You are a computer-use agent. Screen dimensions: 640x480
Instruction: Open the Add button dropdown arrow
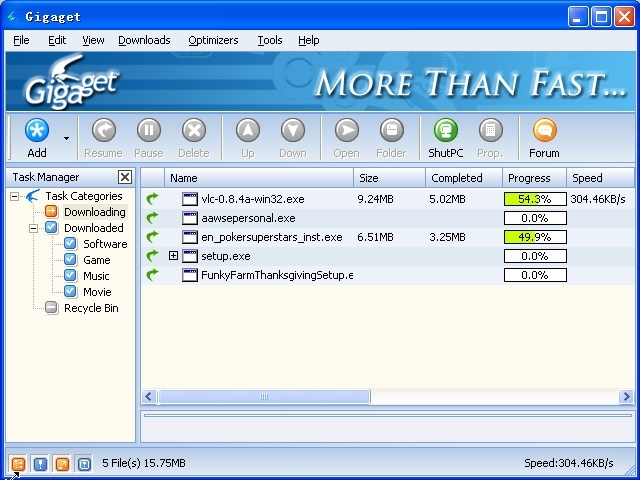[x=66, y=138]
